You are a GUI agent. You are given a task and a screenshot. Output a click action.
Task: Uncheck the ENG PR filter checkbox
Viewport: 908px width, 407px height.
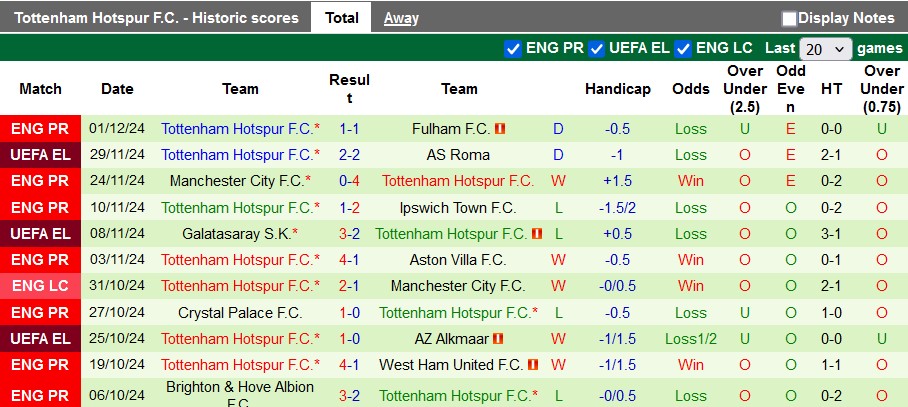pos(513,48)
